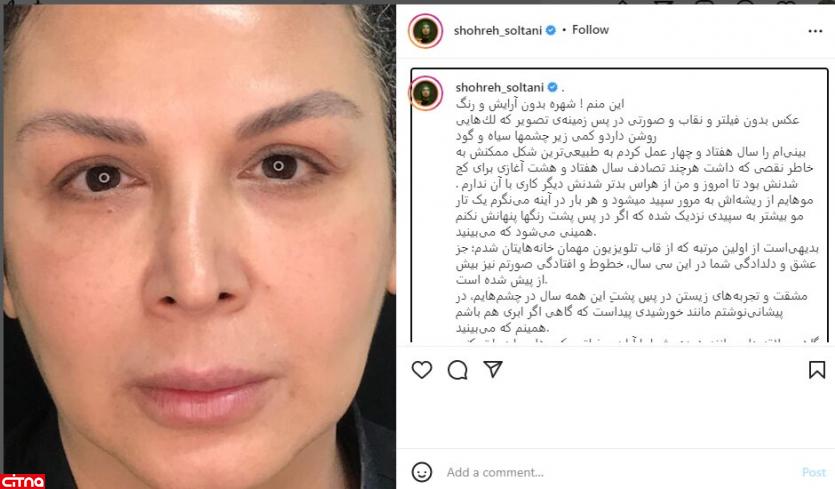Image resolution: width=835 pixels, height=489 pixels.
Task: Click the verified badge in the caption header
Action: [553, 87]
